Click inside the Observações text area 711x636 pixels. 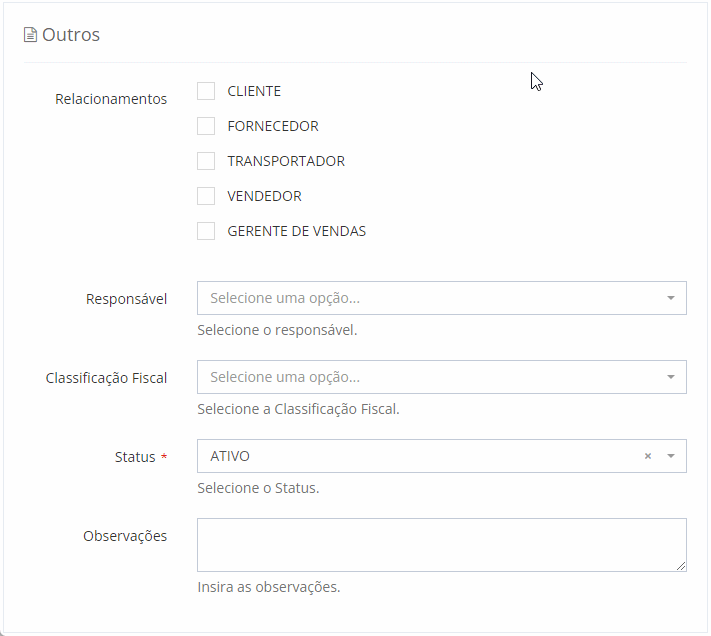point(440,544)
